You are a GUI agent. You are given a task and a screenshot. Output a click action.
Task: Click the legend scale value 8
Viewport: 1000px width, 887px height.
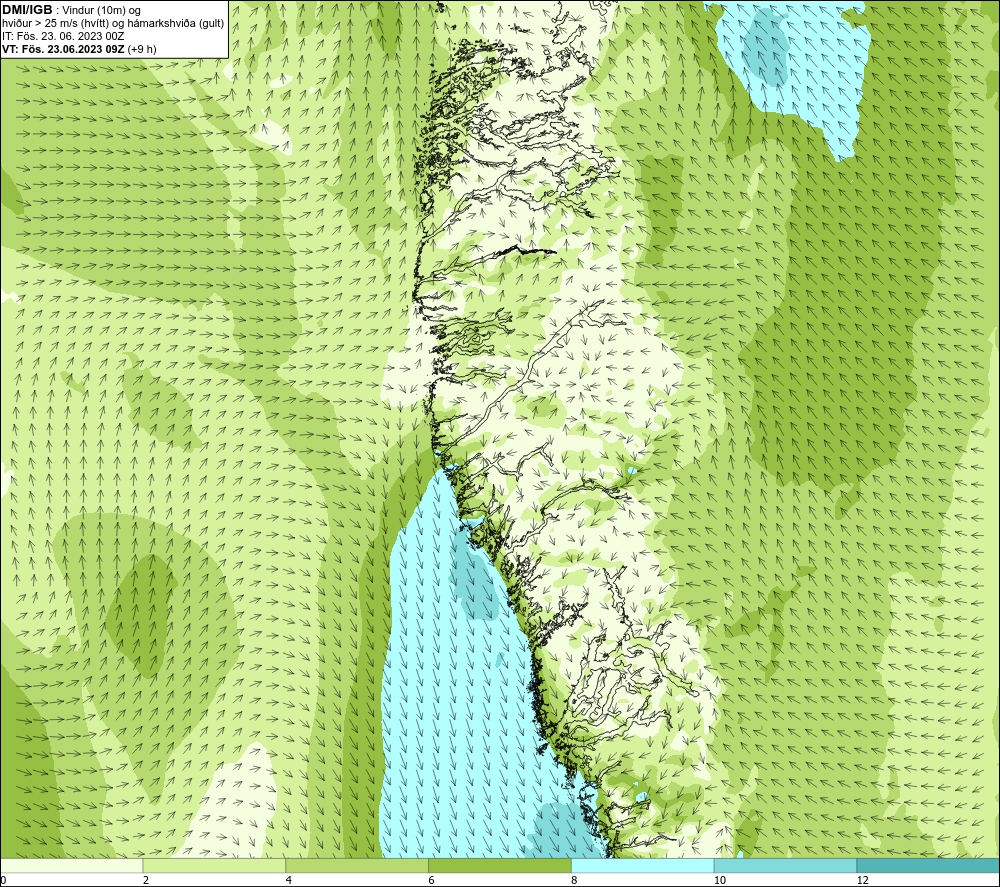[x=574, y=880]
